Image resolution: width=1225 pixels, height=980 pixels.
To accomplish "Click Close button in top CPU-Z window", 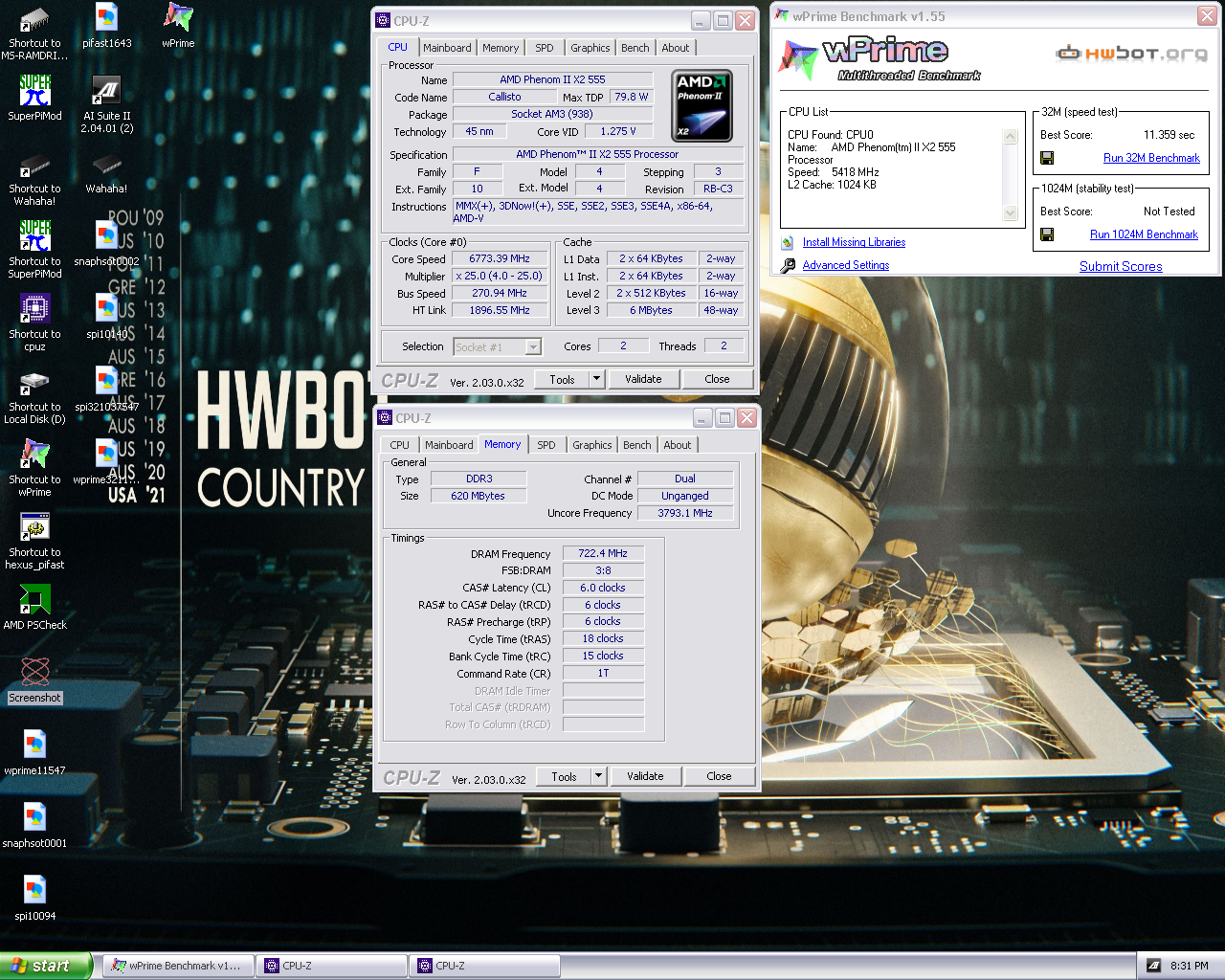I will click(x=717, y=379).
